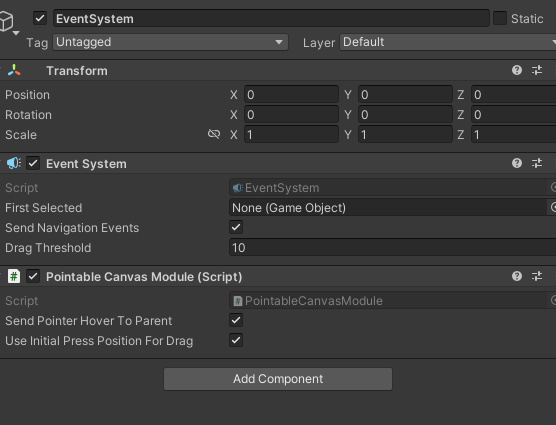The width and height of the screenshot is (556, 425).
Task: Click the Scale property label
Action: click(21, 135)
